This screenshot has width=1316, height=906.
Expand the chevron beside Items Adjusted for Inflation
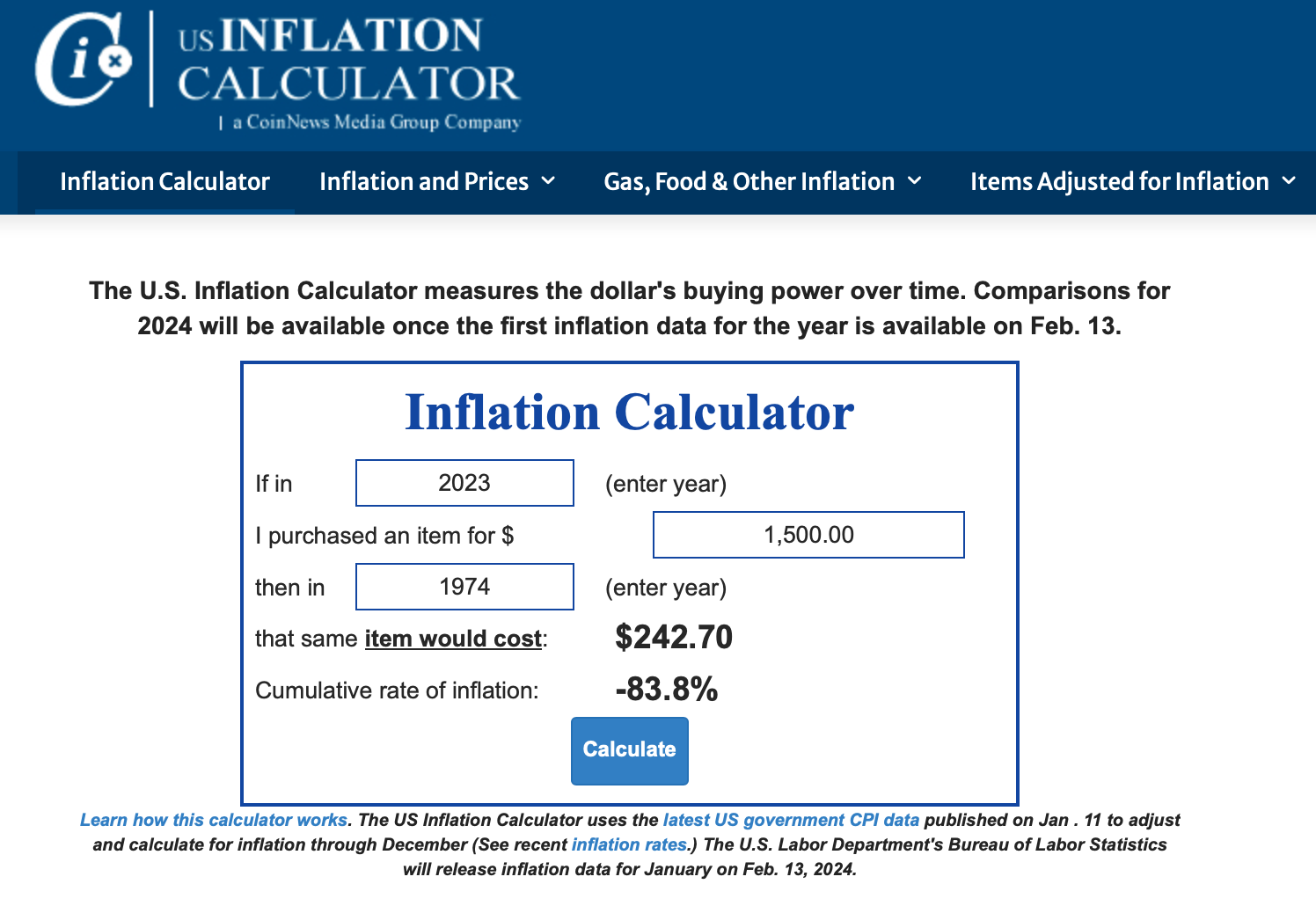tap(1289, 181)
